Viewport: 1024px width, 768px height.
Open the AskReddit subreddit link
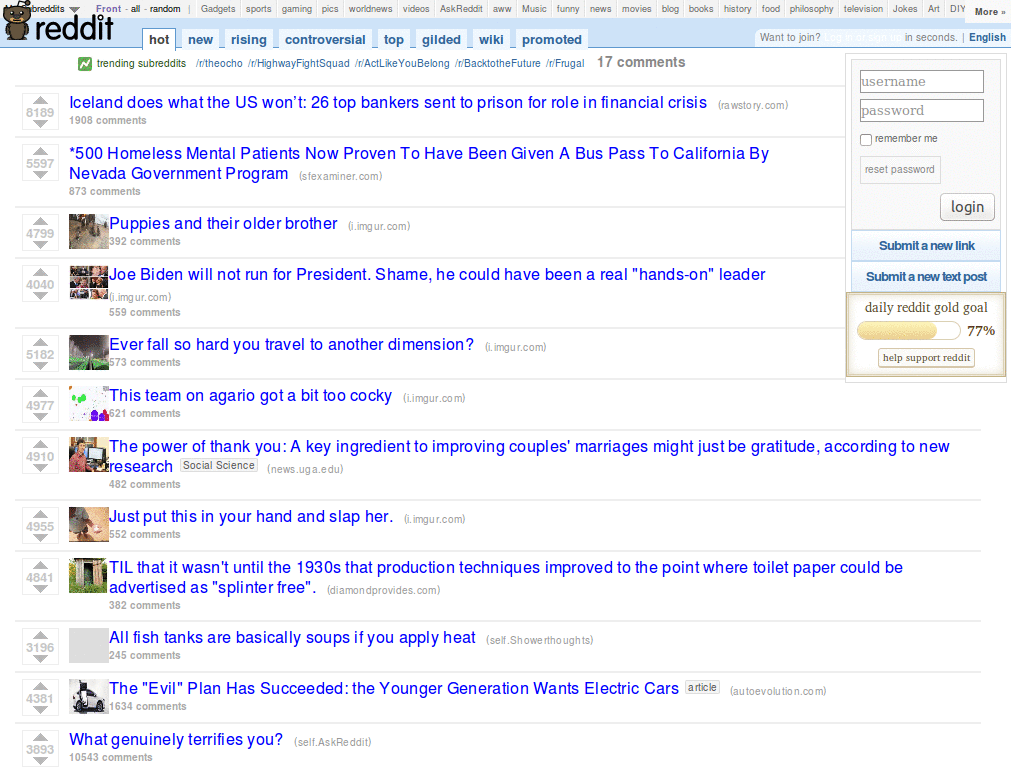click(x=461, y=9)
